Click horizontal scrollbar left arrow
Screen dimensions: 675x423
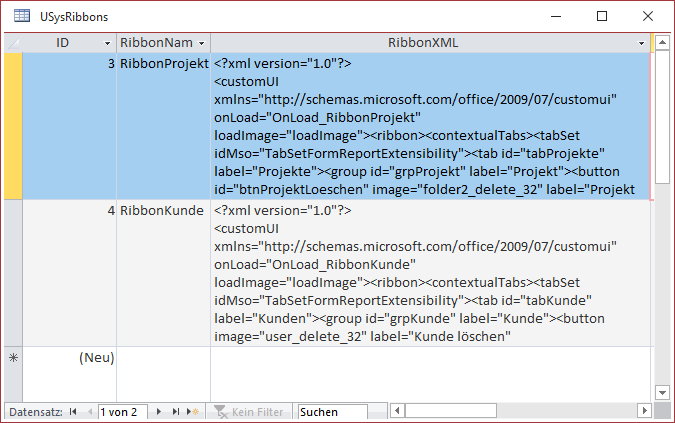coord(397,411)
